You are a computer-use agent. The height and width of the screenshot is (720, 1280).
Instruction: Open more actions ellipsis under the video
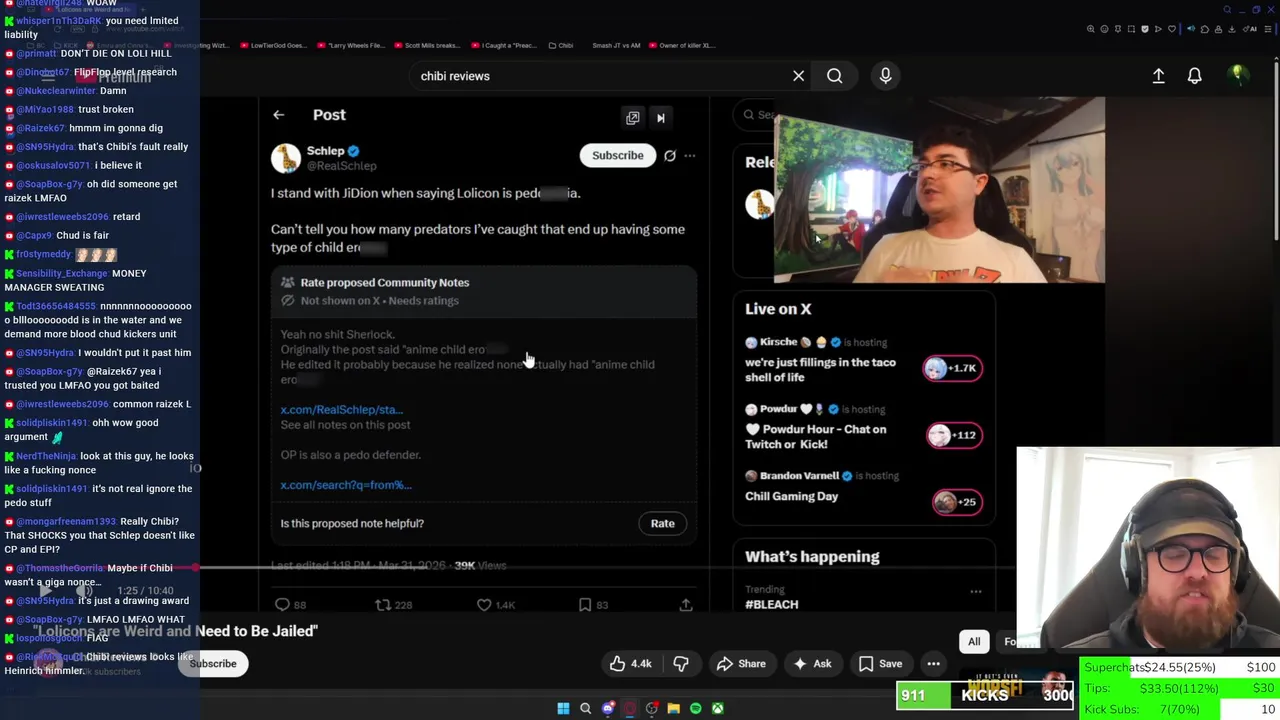click(x=933, y=664)
